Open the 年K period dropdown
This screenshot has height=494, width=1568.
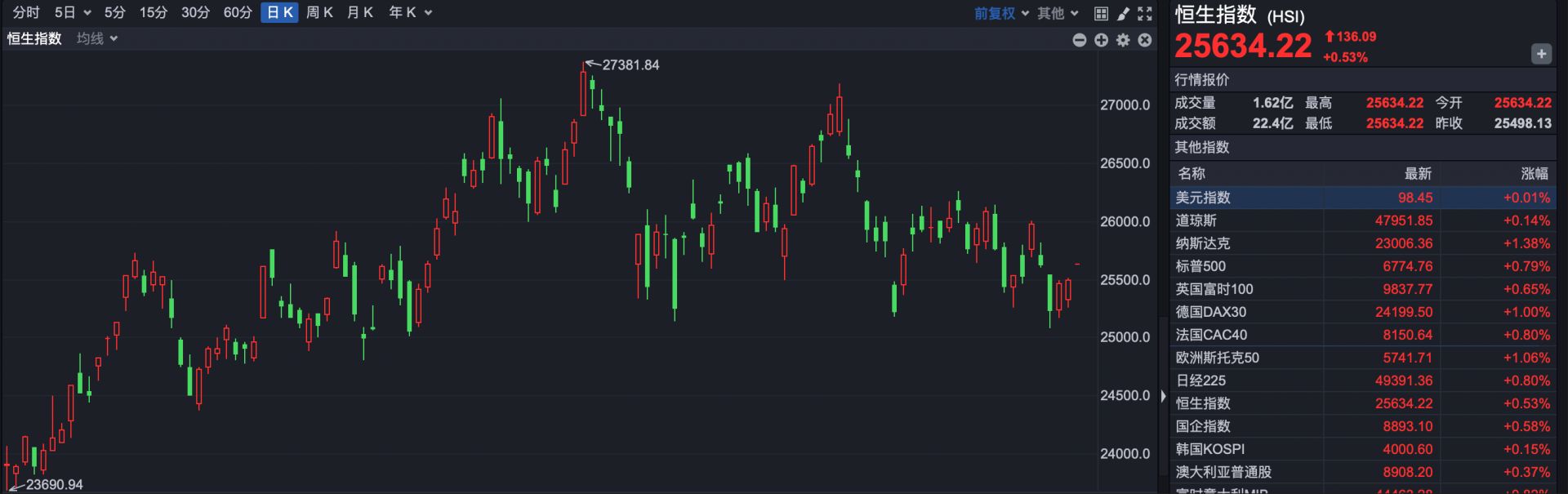tap(410, 12)
